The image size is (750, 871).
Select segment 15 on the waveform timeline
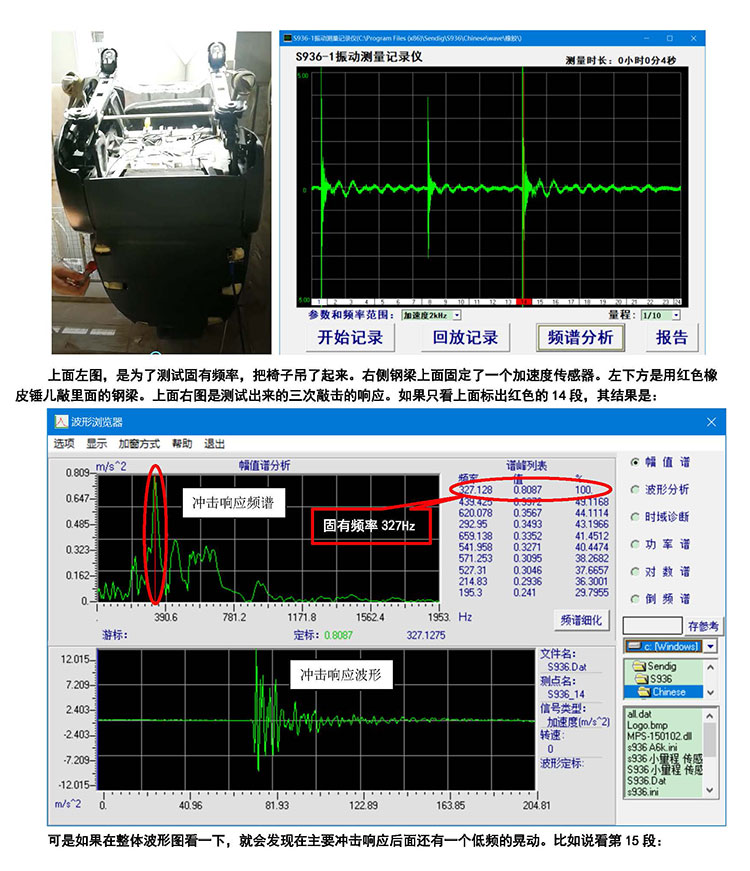(x=539, y=301)
